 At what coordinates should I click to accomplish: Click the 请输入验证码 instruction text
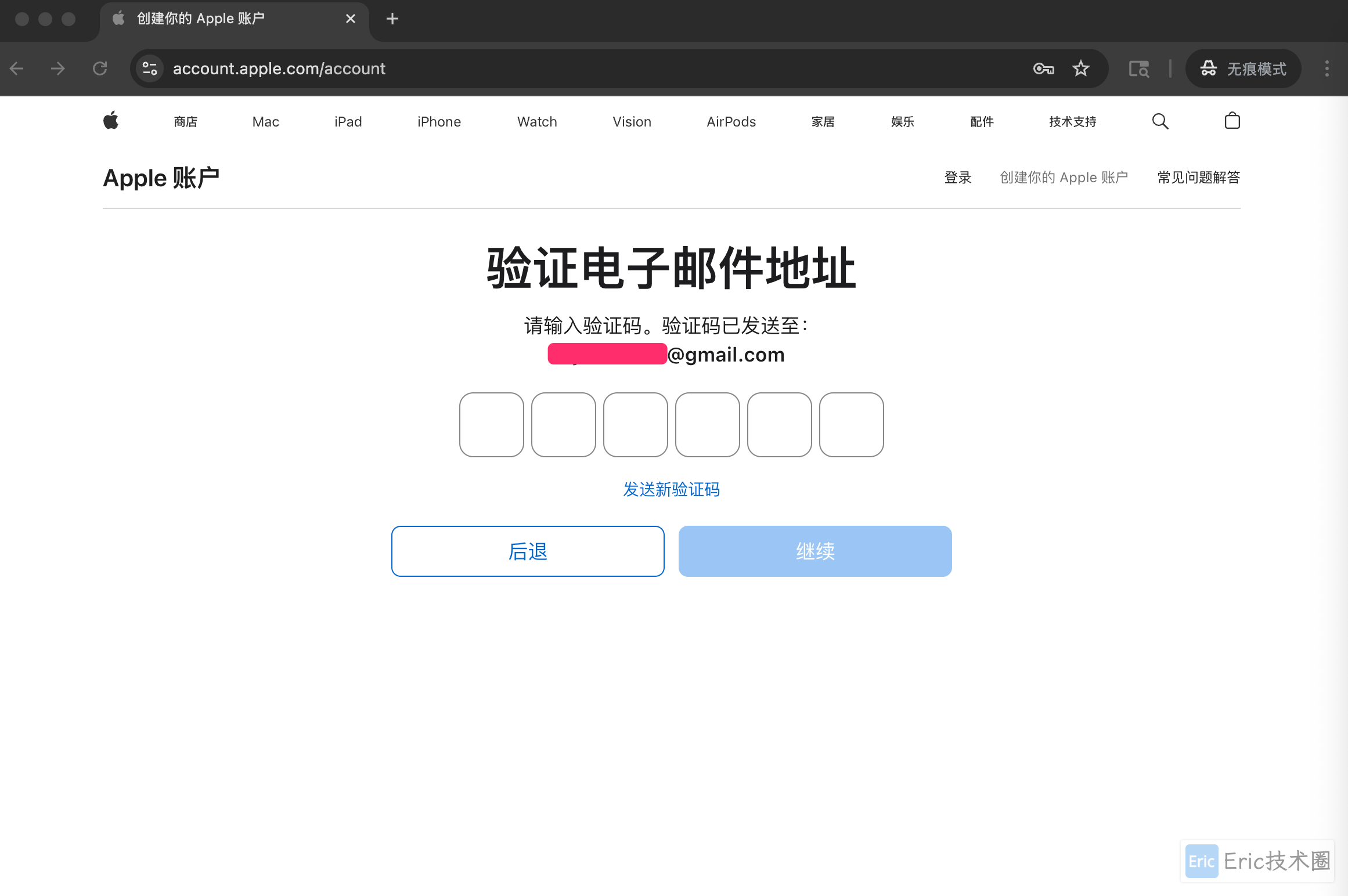click(666, 326)
